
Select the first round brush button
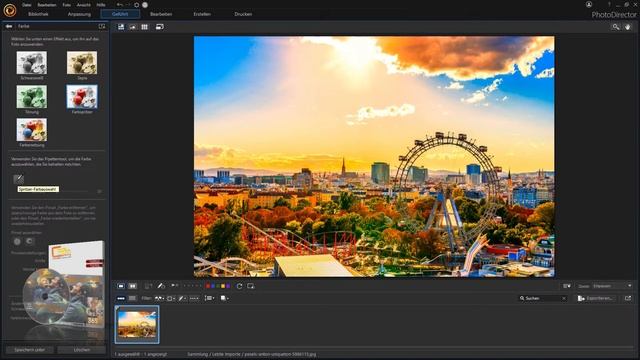tap(17, 242)
